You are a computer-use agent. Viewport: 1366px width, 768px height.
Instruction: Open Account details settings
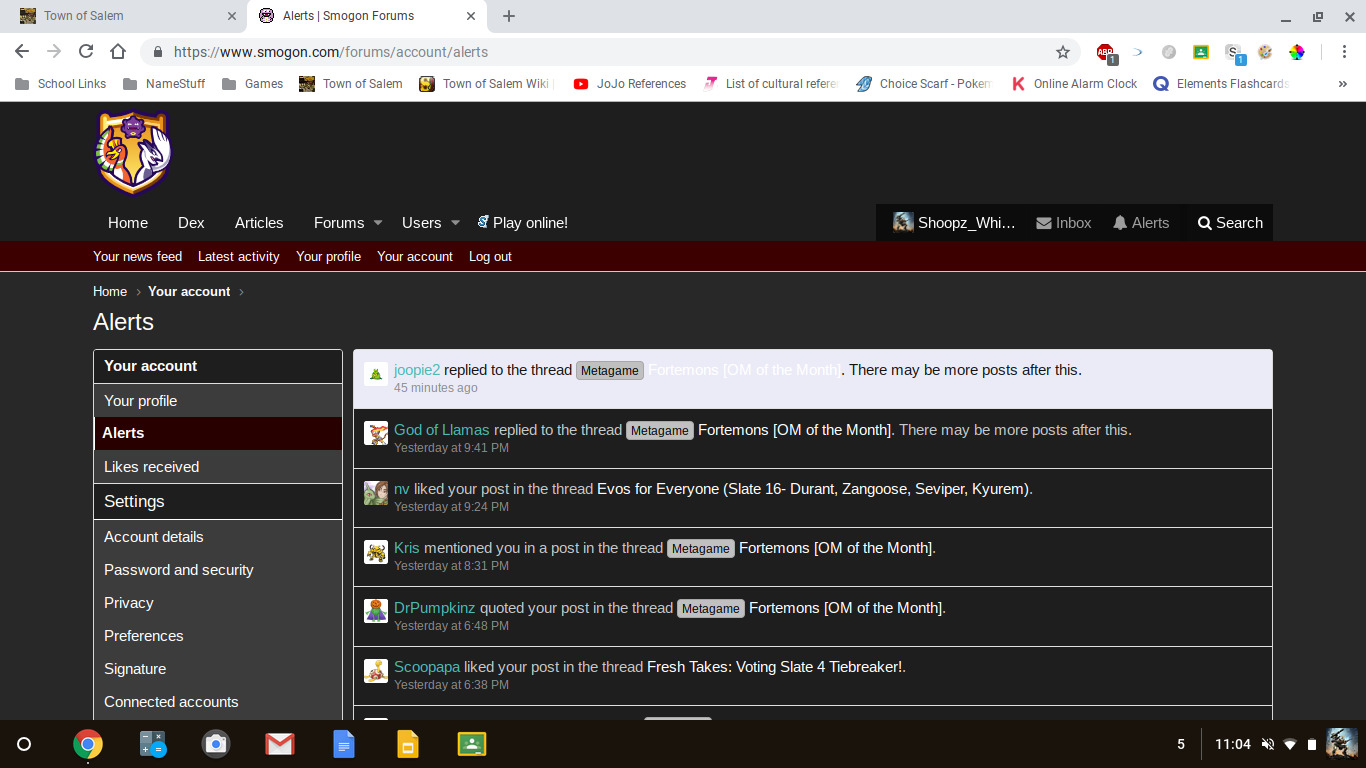pos(218,537)
